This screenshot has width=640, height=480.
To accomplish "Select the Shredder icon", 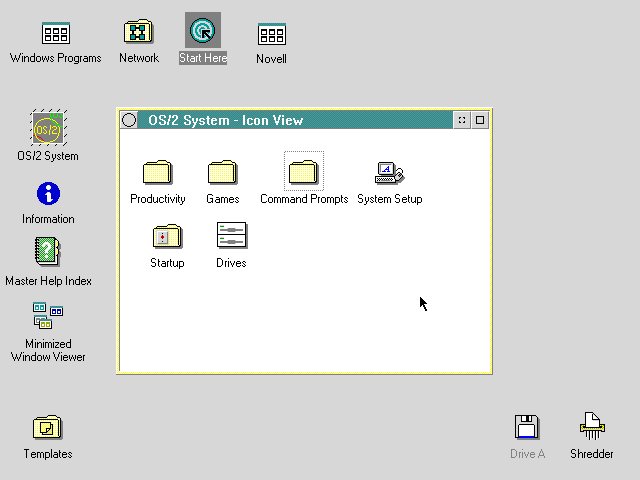I will pyautogui.click(x=592, y=426).
